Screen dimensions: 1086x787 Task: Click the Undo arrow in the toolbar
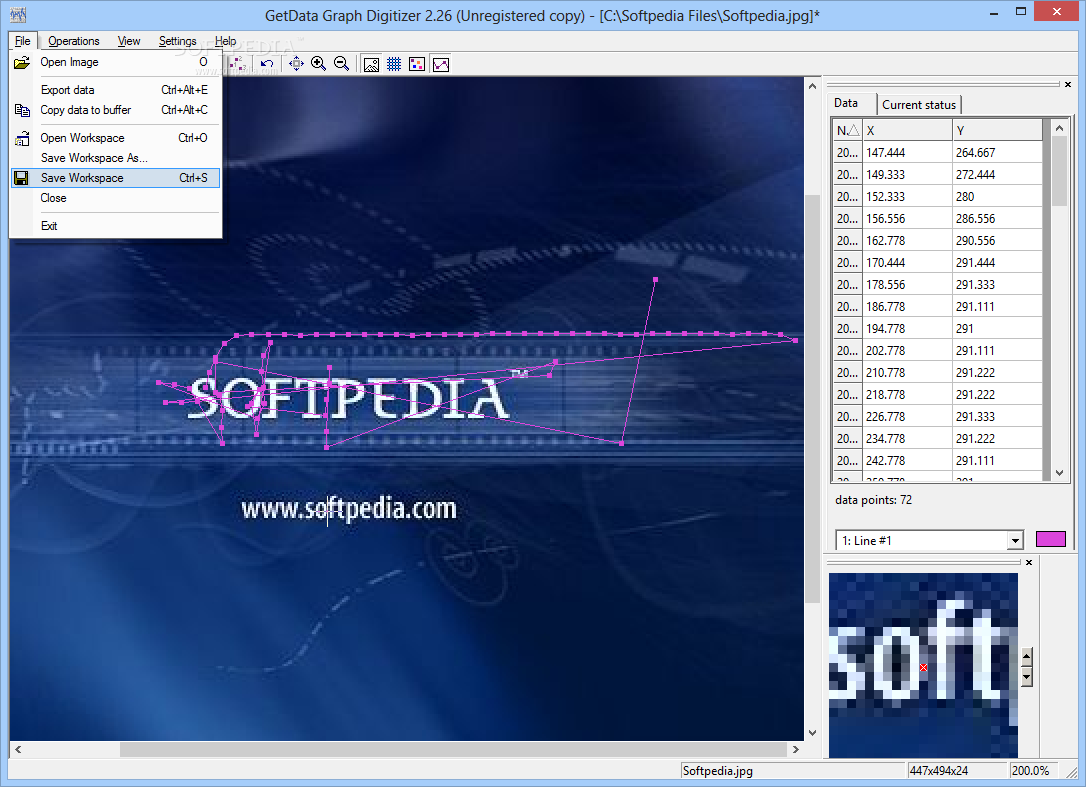click(x=267, y=64)
